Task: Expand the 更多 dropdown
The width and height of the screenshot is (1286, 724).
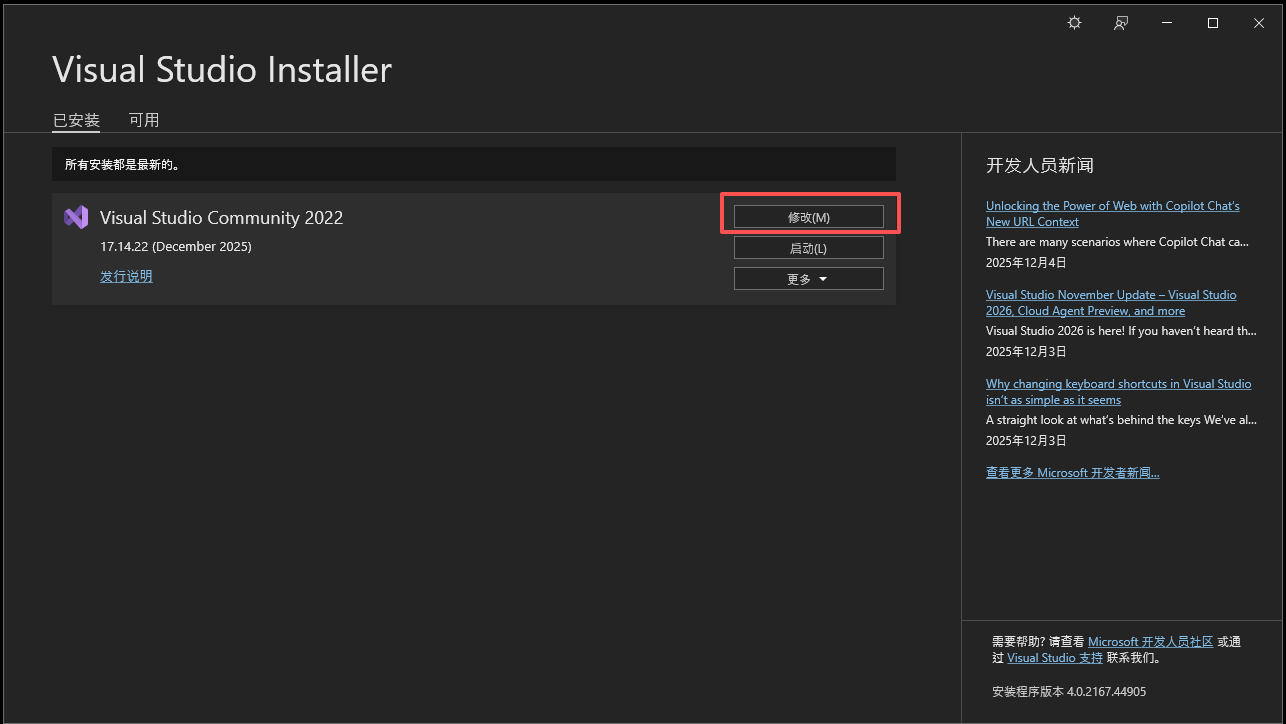Action: 808,279
